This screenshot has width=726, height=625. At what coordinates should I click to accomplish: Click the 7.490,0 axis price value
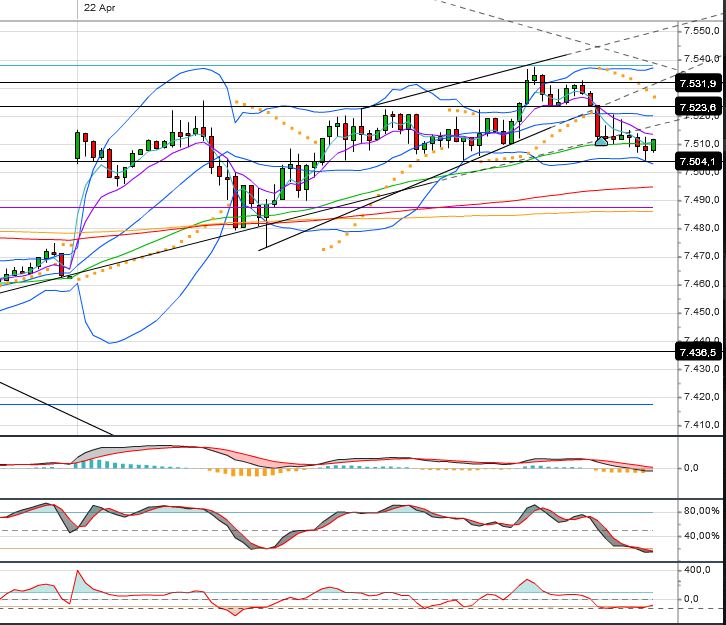click(x=701, y=200)
